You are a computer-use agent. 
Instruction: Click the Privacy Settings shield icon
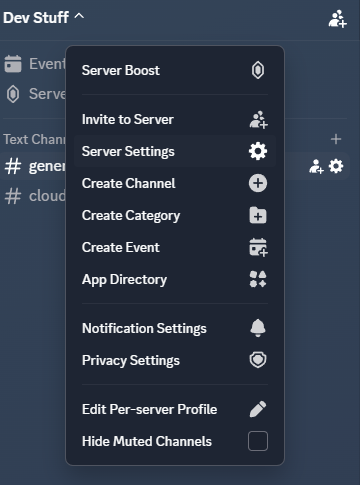tap(258, 360)
